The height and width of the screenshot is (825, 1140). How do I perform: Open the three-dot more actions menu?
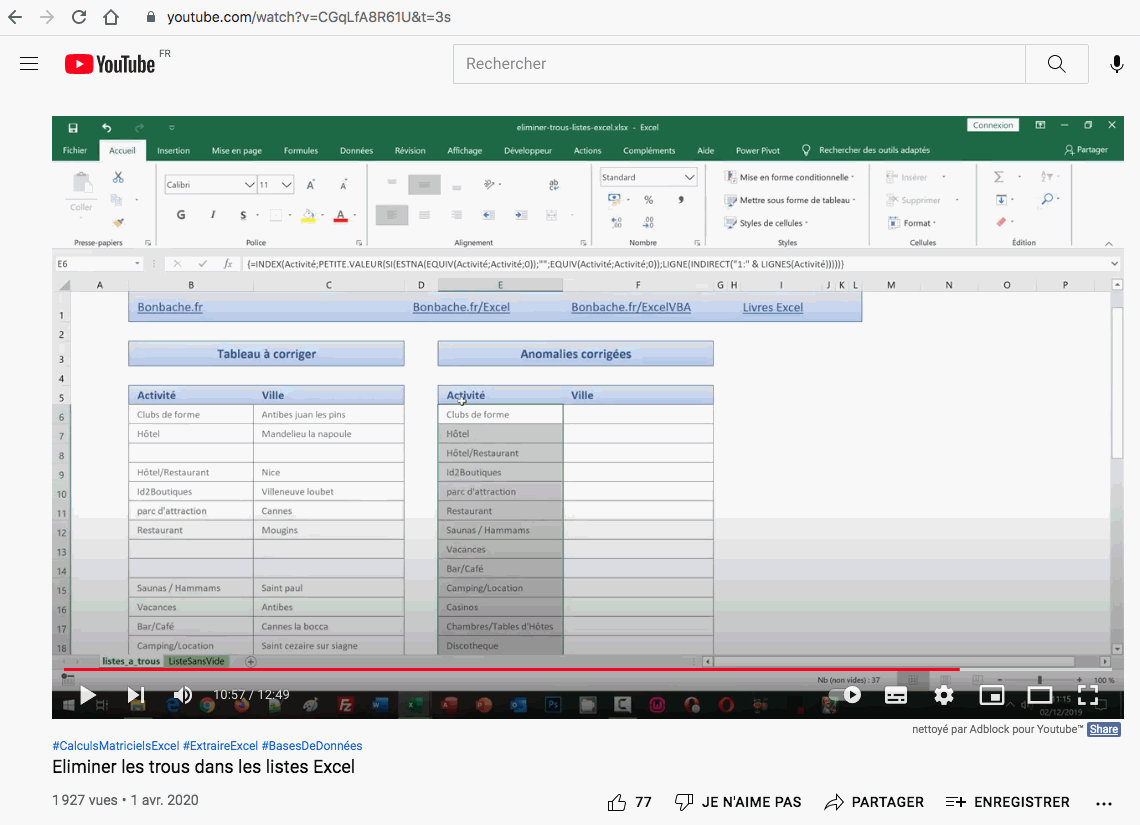click(x=1104, y=802)
